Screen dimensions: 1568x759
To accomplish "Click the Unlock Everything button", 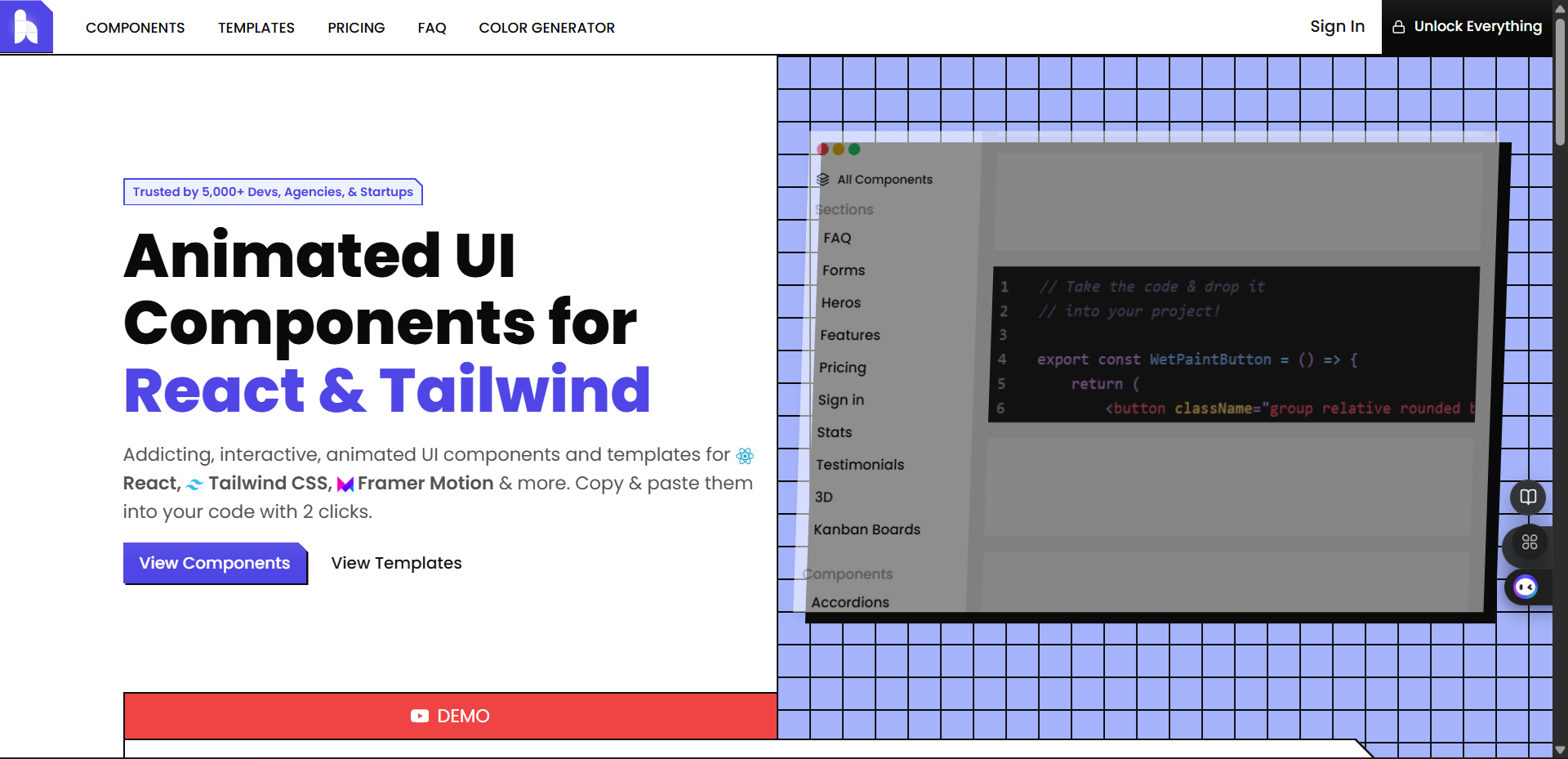I will (x=1468, y=25).
